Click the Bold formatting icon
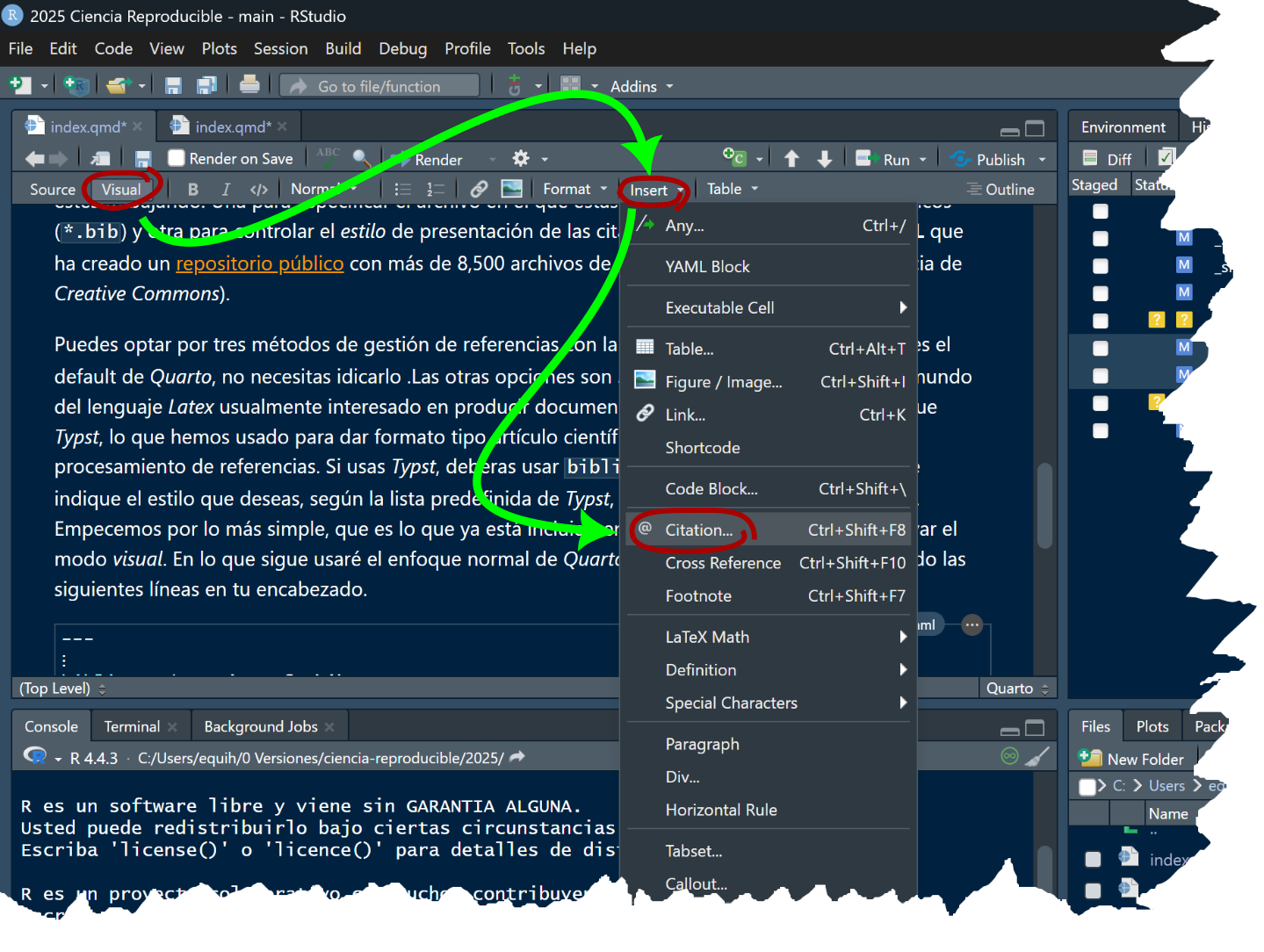1264x952 pixels. pyautogui.click(x=193, y=190)
